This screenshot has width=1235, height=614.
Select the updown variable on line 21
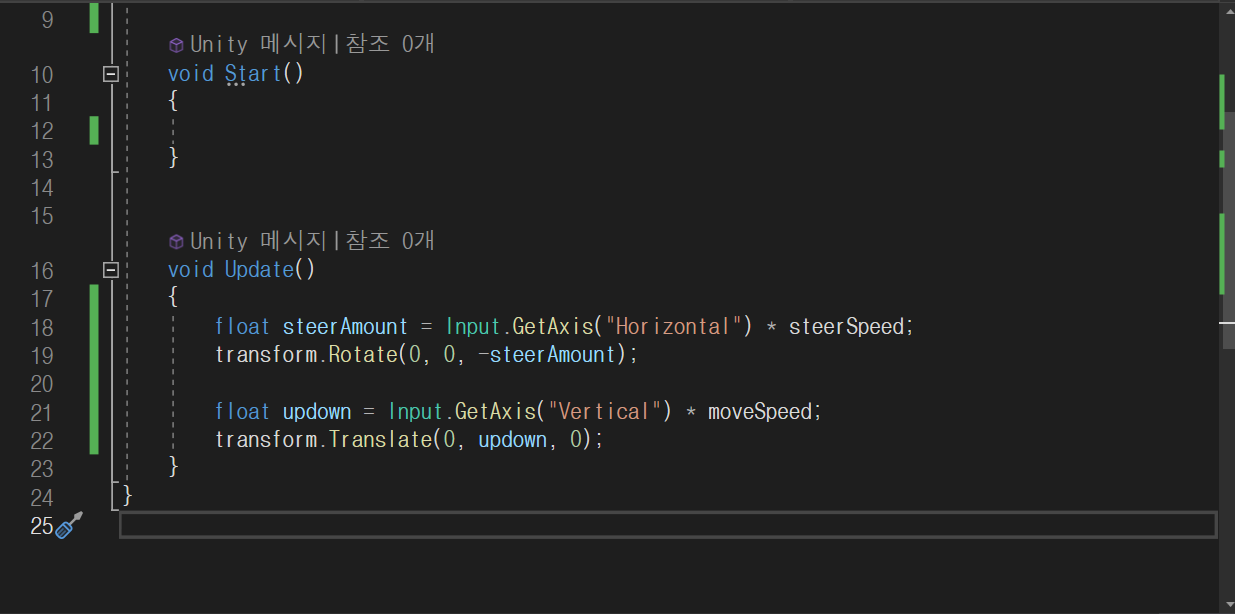pyautogui.click(x=317, y=410)
